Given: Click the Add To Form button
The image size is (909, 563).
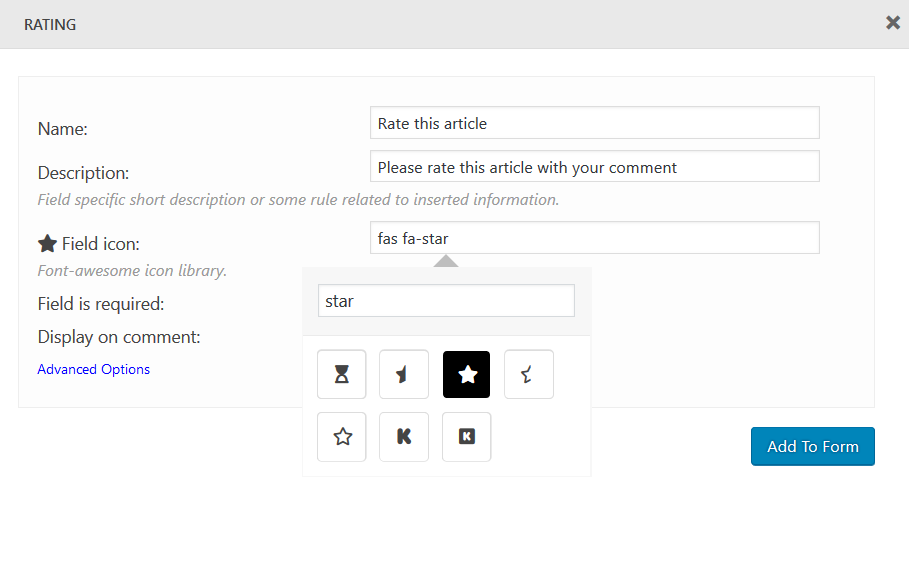Looking at the screenshot, I should 812,446.
